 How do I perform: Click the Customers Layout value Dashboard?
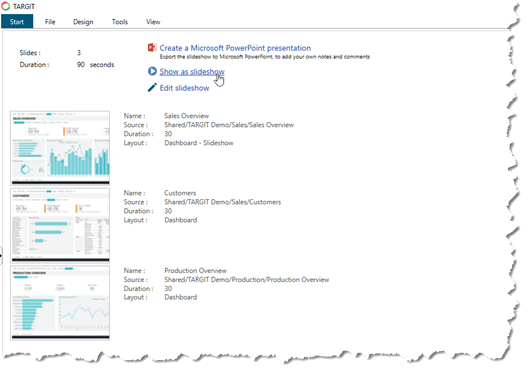point(180,220)
